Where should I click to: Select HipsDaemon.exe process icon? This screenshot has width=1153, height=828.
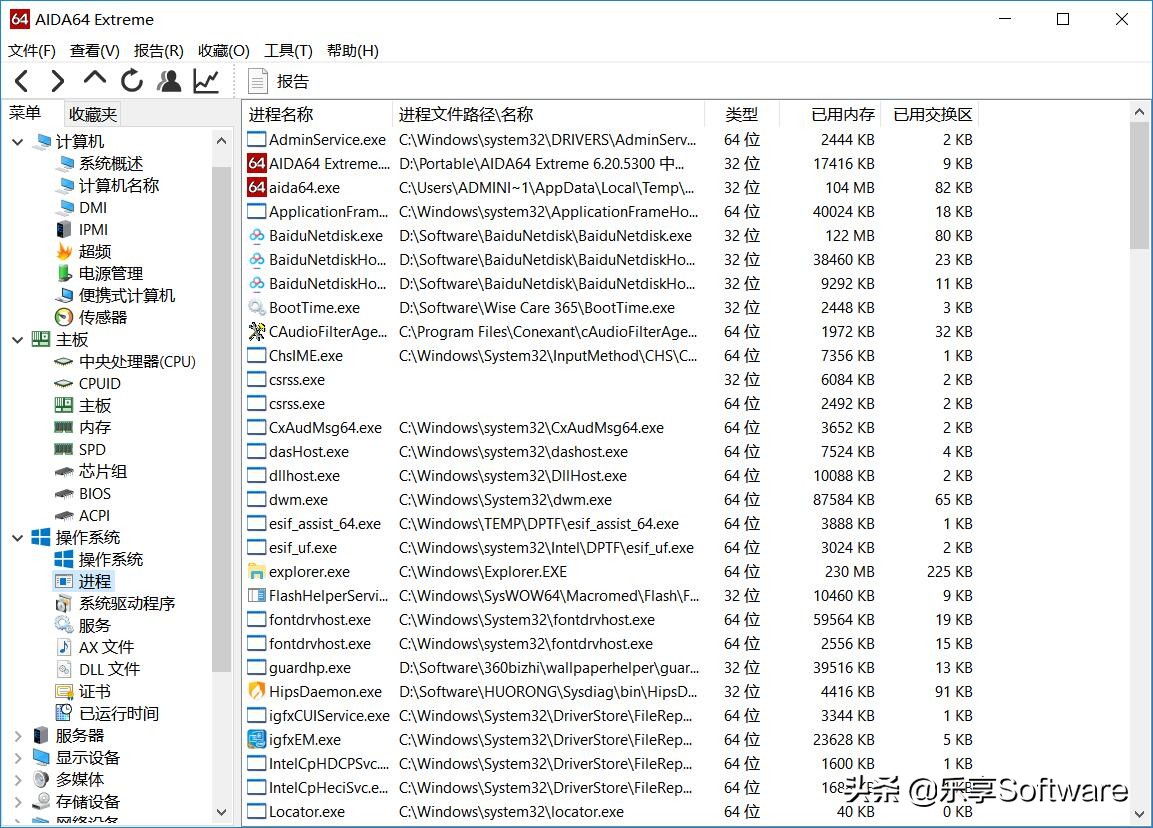point(256,691)
